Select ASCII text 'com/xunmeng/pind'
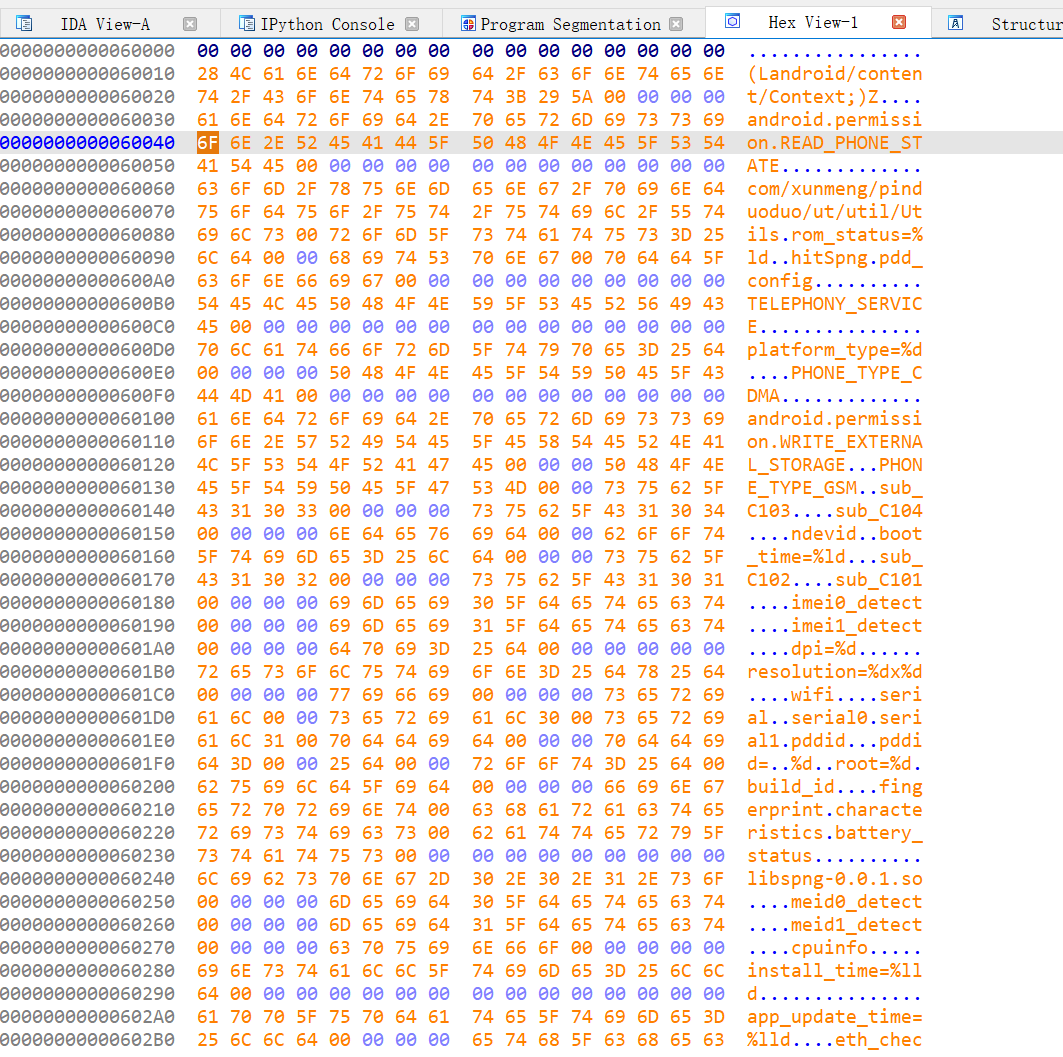This screenshot has height=1057, width=1063. tap(835, 189)
